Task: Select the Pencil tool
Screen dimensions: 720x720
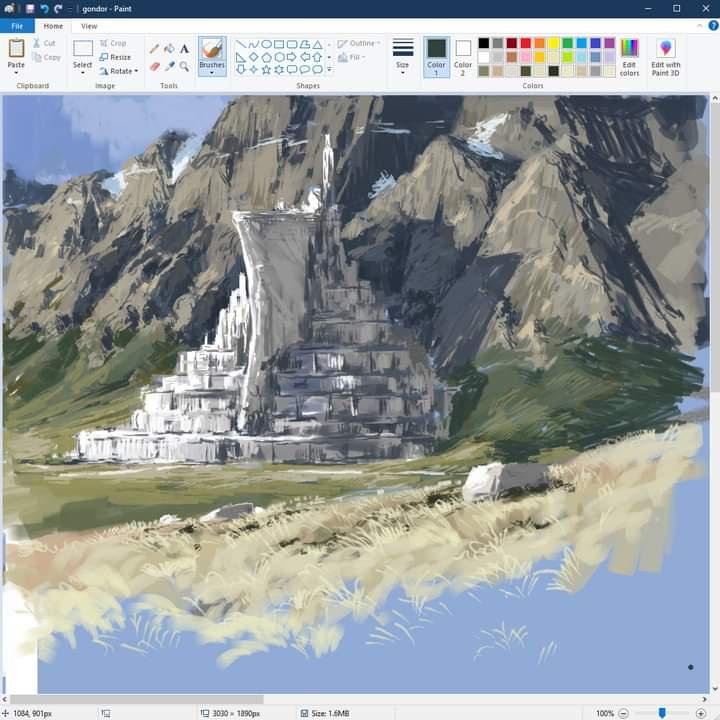Action: point(154,48)
